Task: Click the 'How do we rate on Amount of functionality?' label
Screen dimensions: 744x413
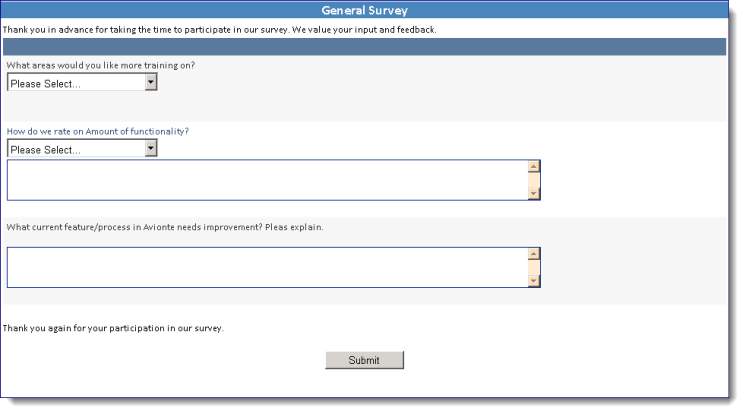Action: tap(98, 131)
